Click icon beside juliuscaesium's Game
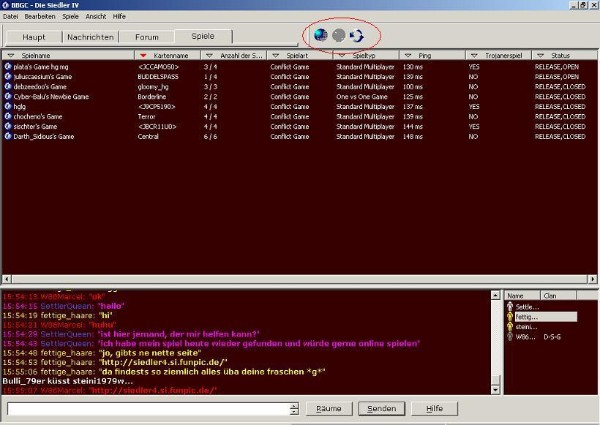Screen dimensions: 600x425 click(8, 77)
